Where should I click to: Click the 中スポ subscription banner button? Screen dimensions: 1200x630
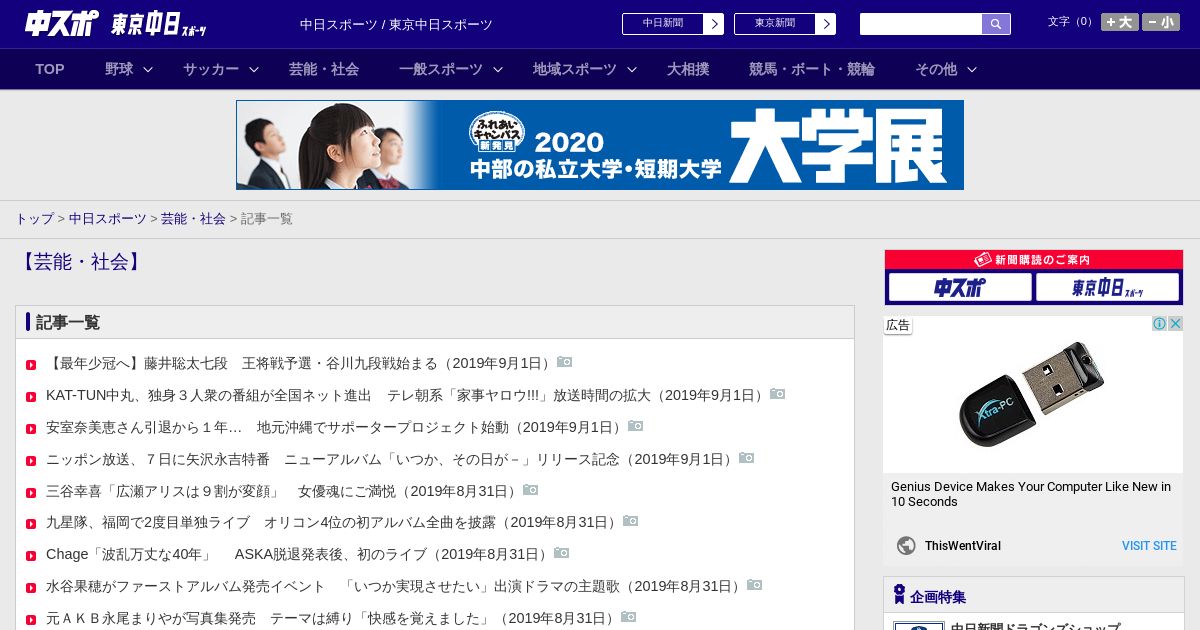pyautogui.click(x=960, y=288)
